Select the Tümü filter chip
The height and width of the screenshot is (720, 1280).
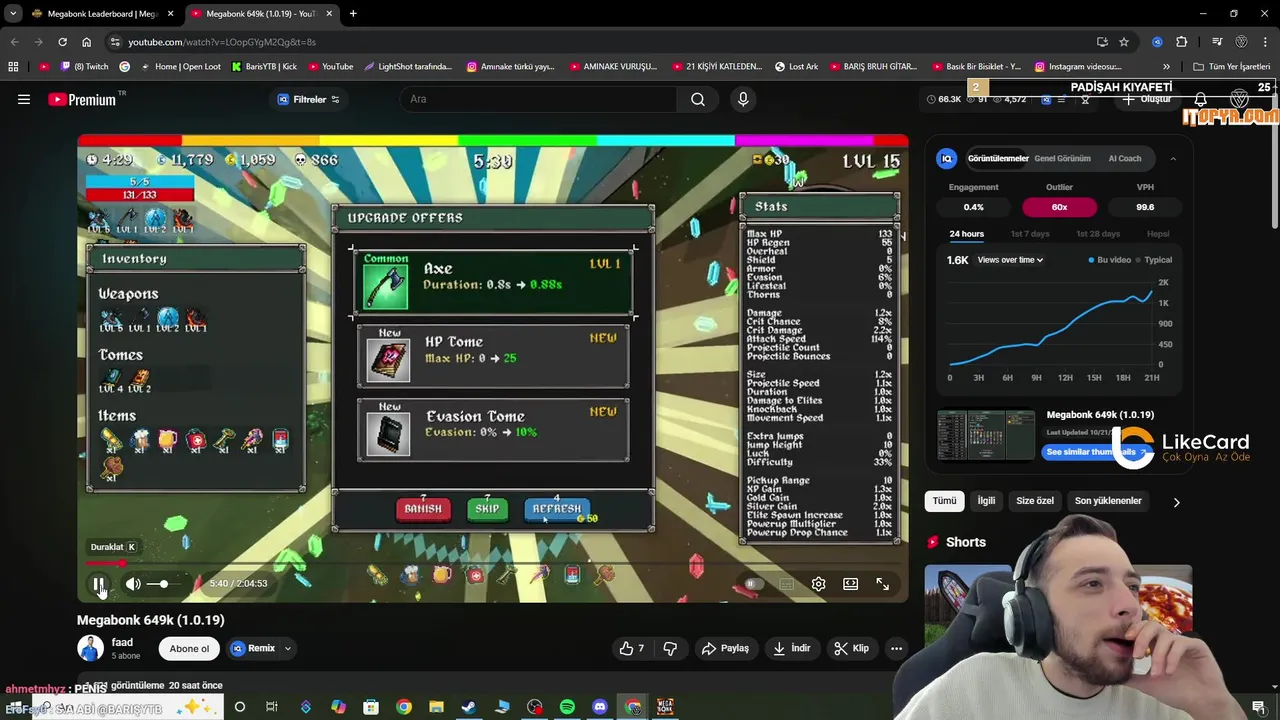pos(944,501)
